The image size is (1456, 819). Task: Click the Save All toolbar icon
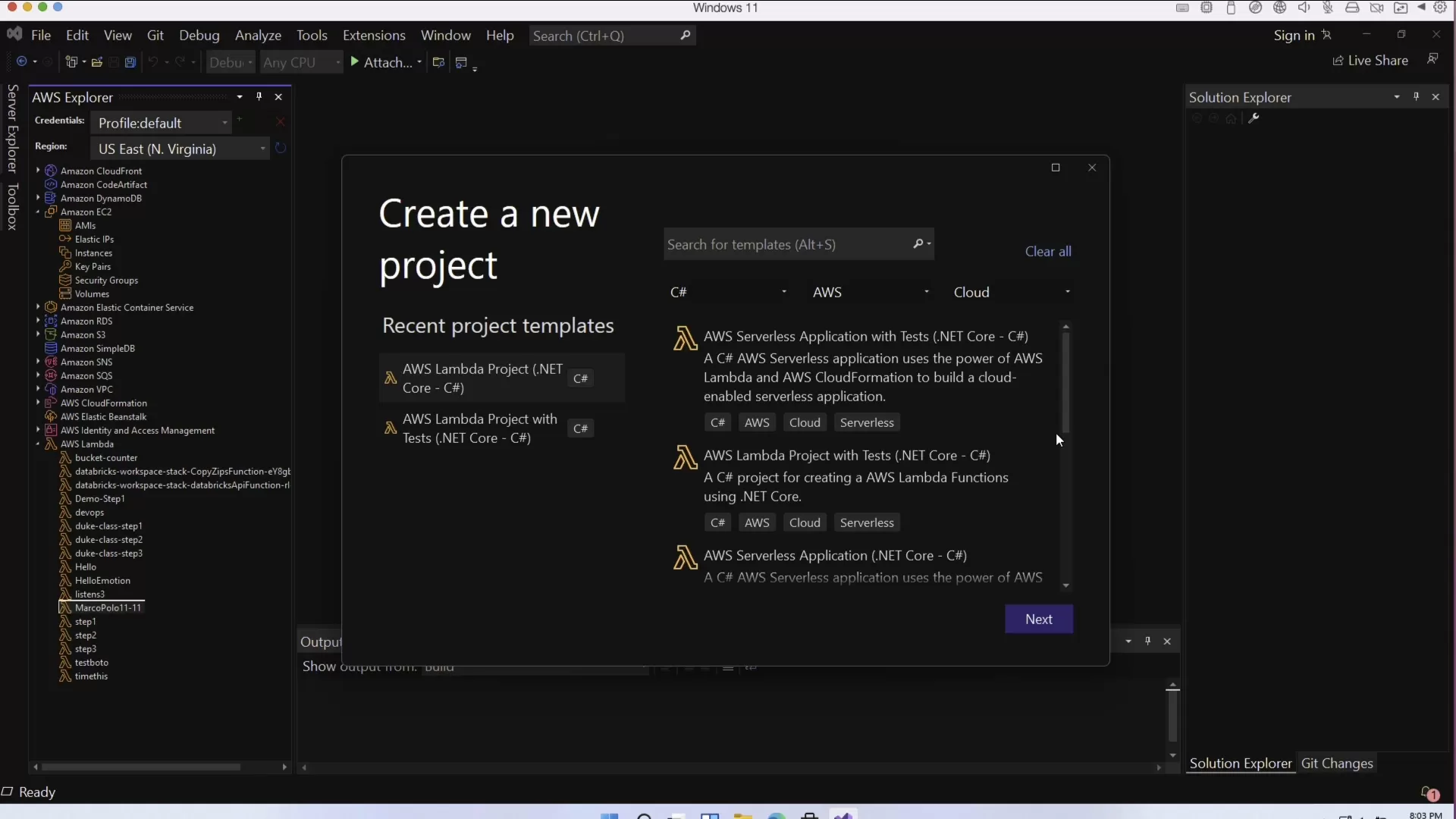tap(130, 62)
